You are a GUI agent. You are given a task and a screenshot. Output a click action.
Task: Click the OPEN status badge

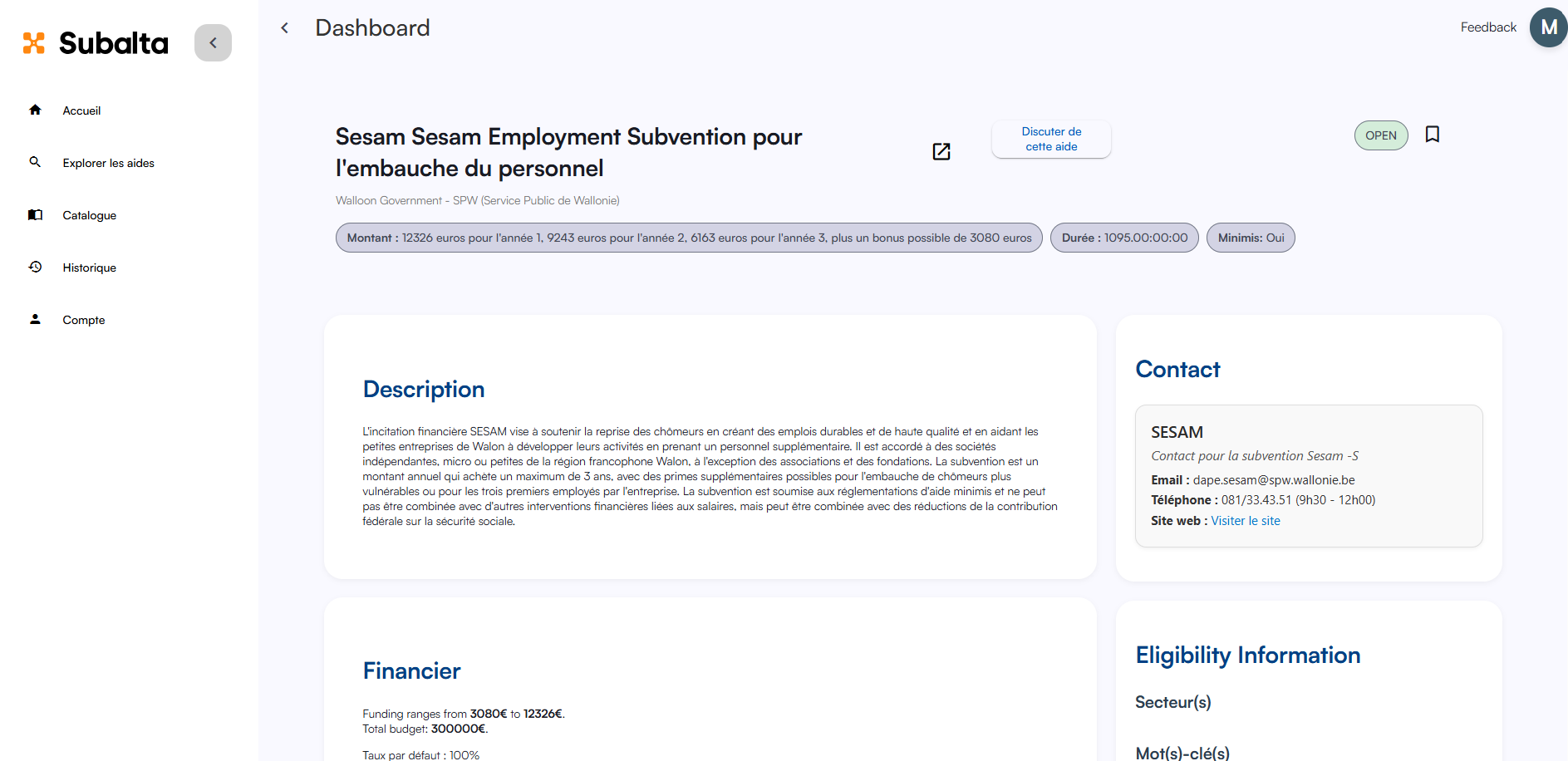click(1381, 135)
